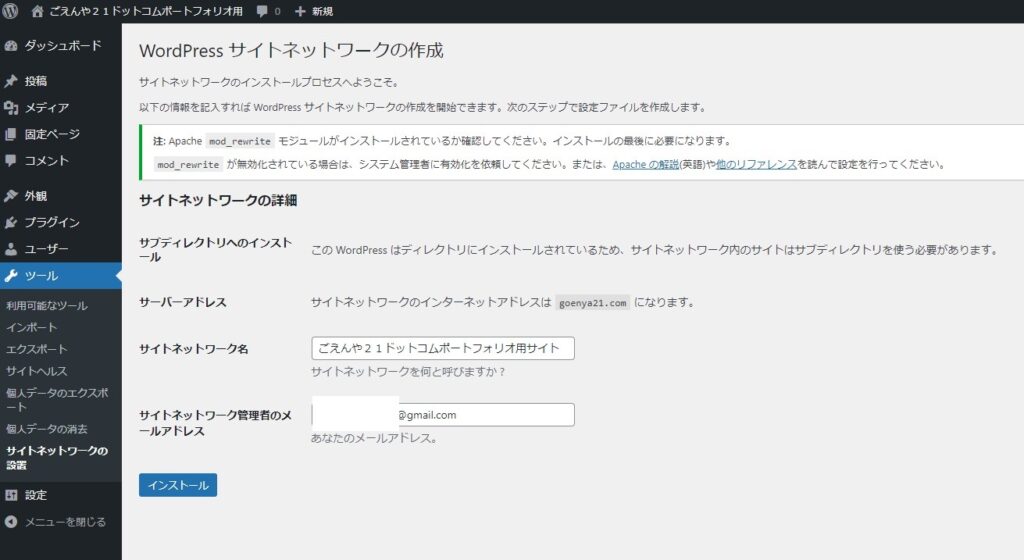Go to サイトヘルス submenu
The height and width of the screenshot is (560, 1024).
[x=36, y=371]
